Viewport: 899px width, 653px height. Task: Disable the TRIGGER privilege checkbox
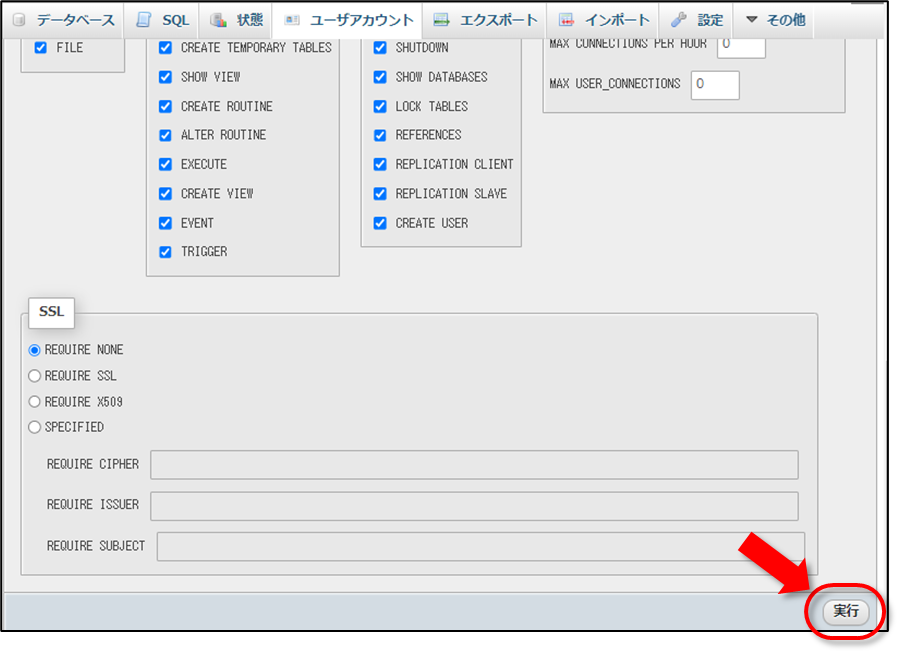(x=165, y=252)
